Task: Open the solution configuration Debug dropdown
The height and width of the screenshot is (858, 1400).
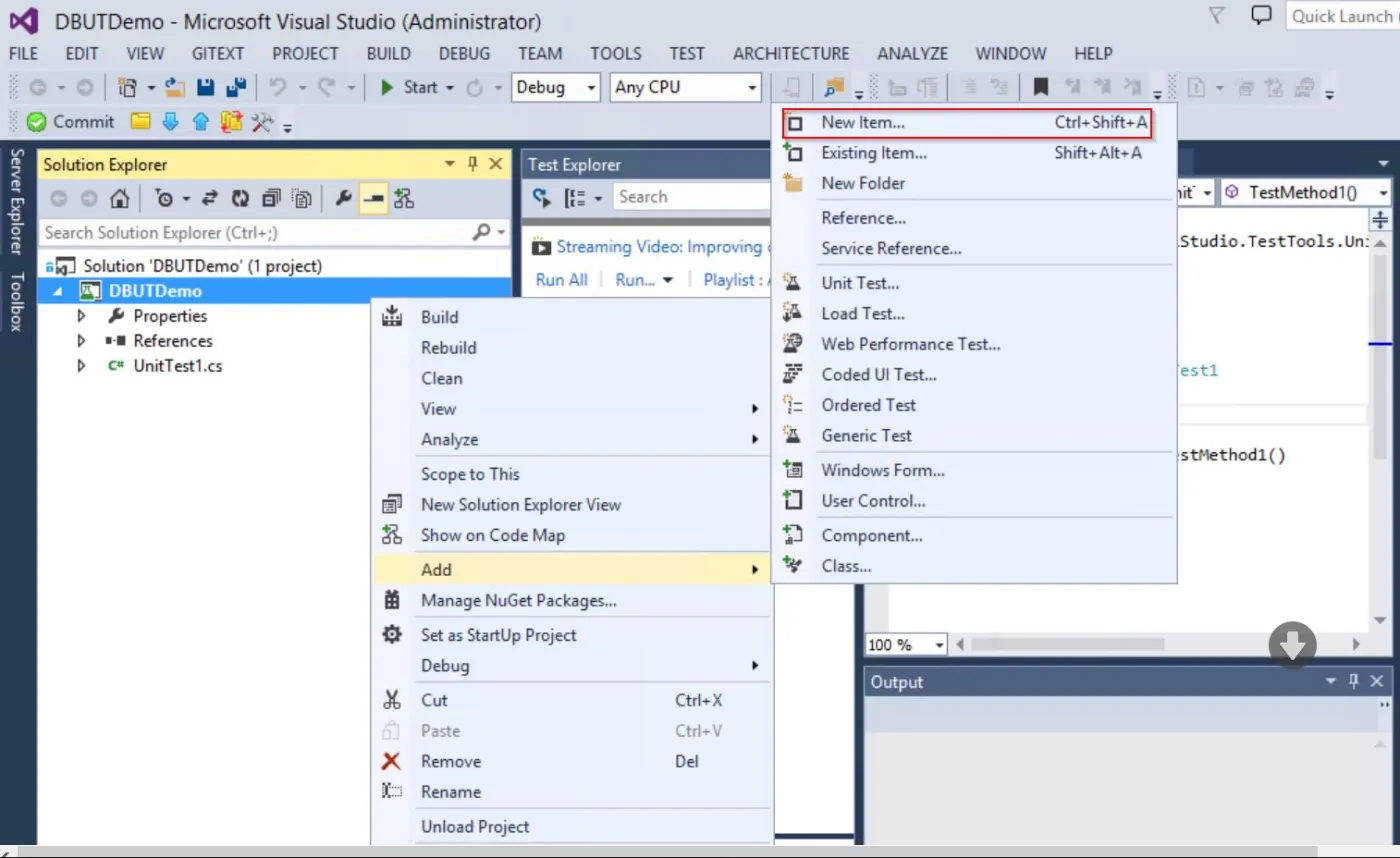Action: point(556,88)
